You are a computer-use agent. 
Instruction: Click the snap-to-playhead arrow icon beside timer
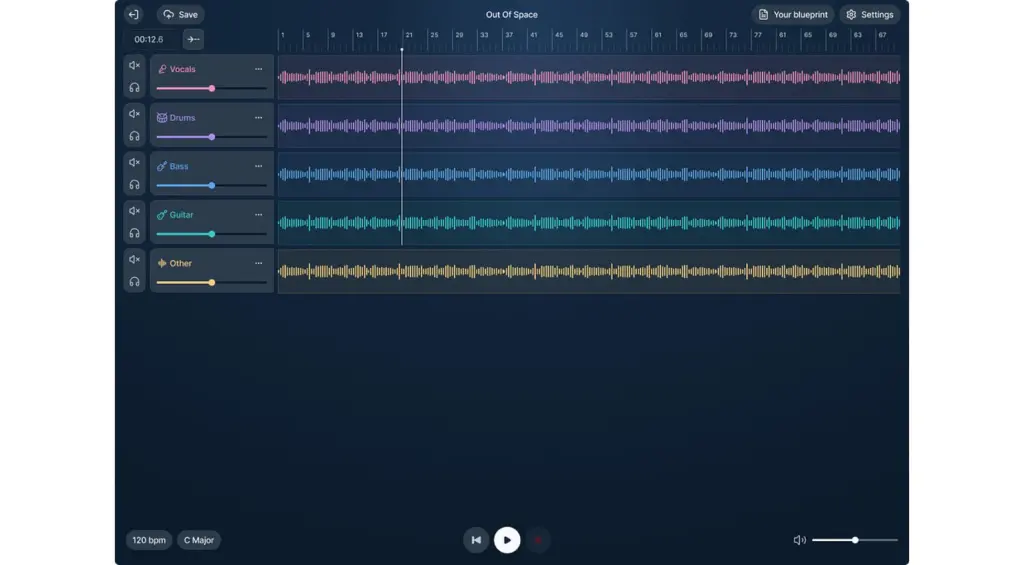coord(193,39)
